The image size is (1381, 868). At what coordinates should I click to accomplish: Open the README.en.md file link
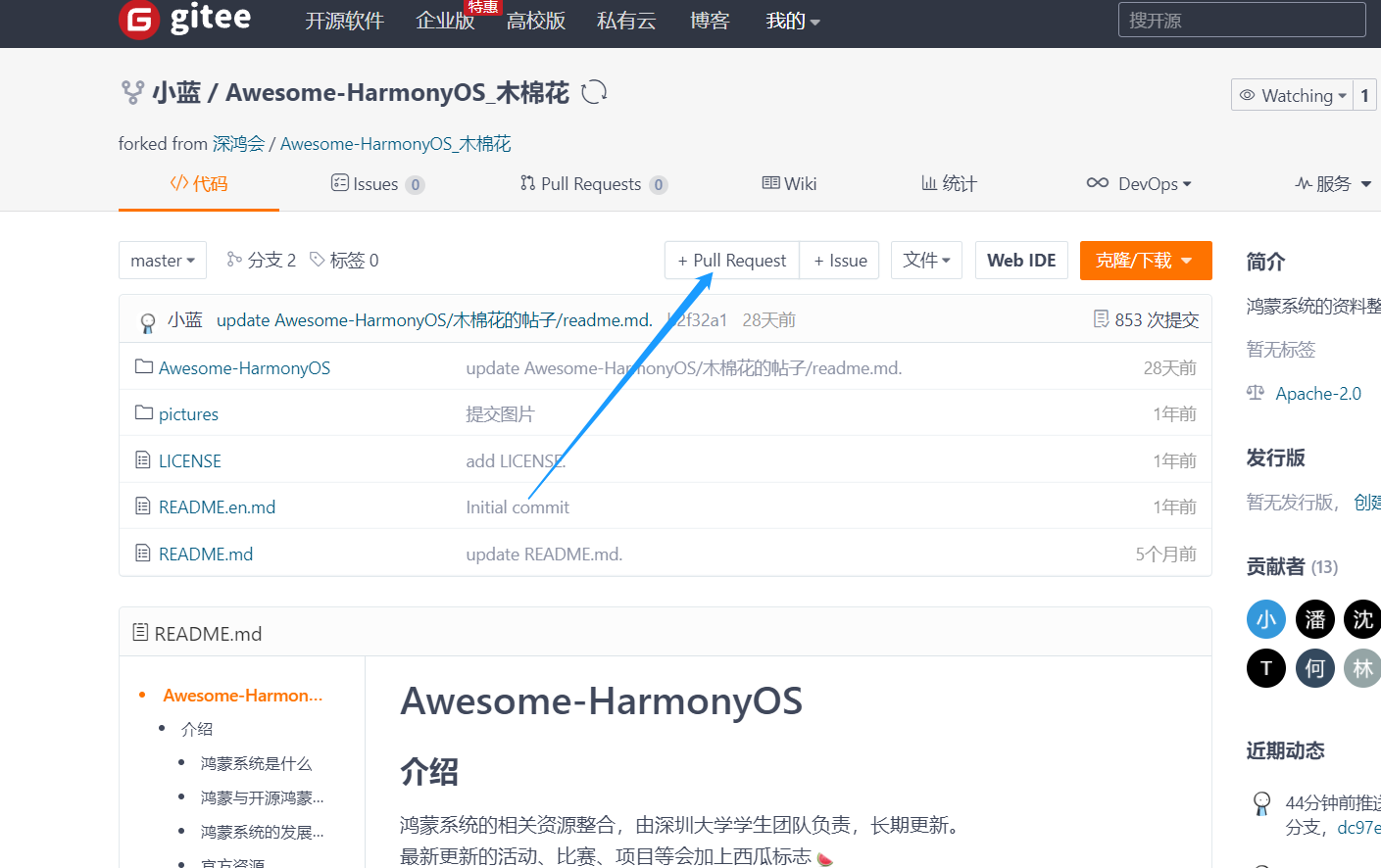[x=217, y=507]
